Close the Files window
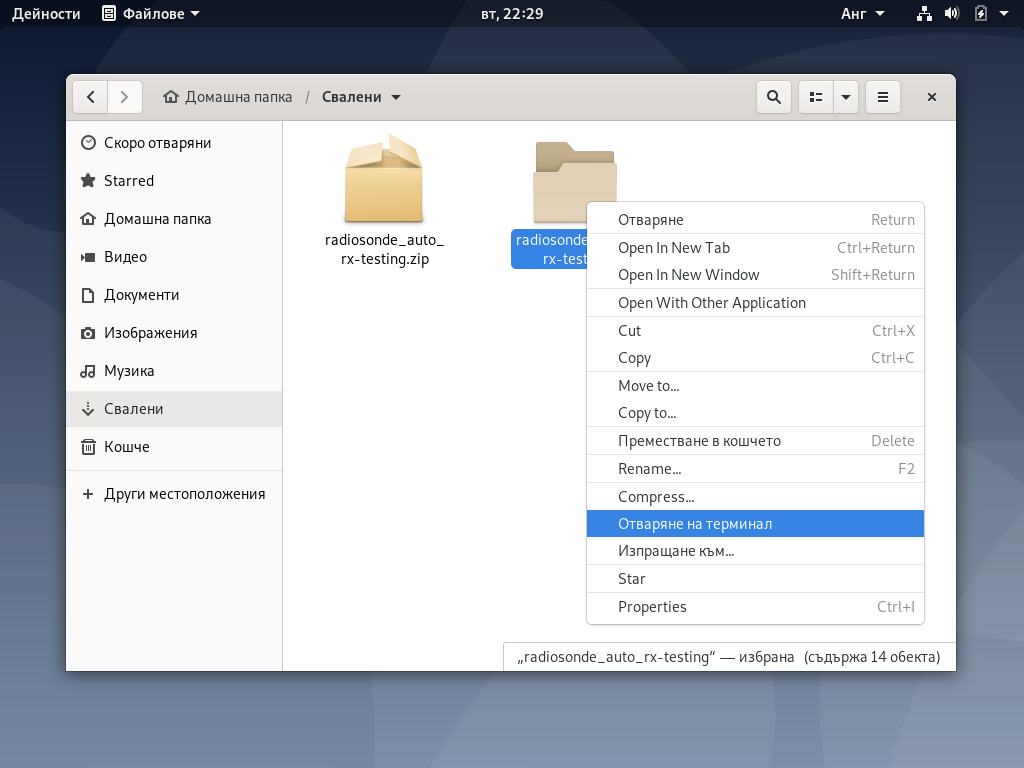The height and width of the screenshot is (768, 1024). pyautogui.click(x=932, y=97)
